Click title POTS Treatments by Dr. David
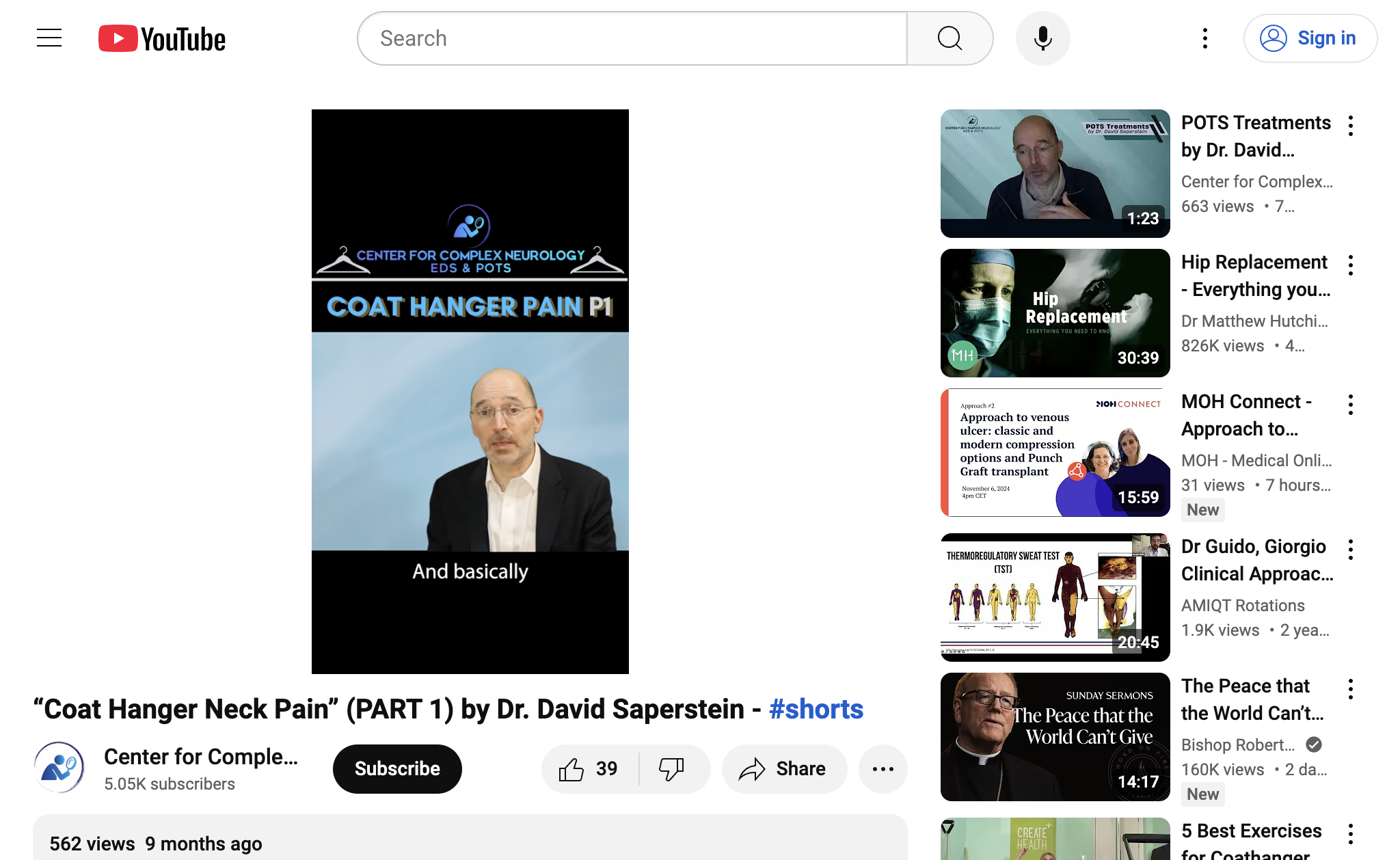The height and width of the screenshot is (860, 1400). click(x=1256, y=136)
